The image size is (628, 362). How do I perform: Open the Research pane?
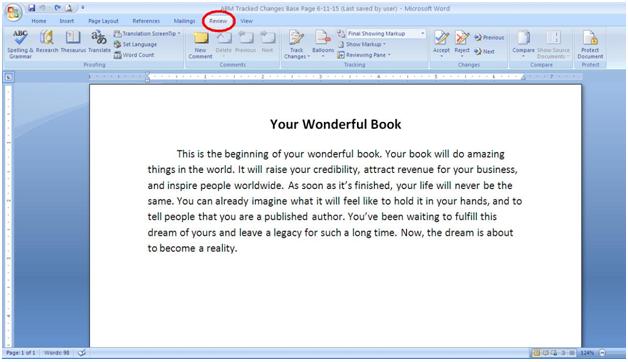tap(47, 42)
